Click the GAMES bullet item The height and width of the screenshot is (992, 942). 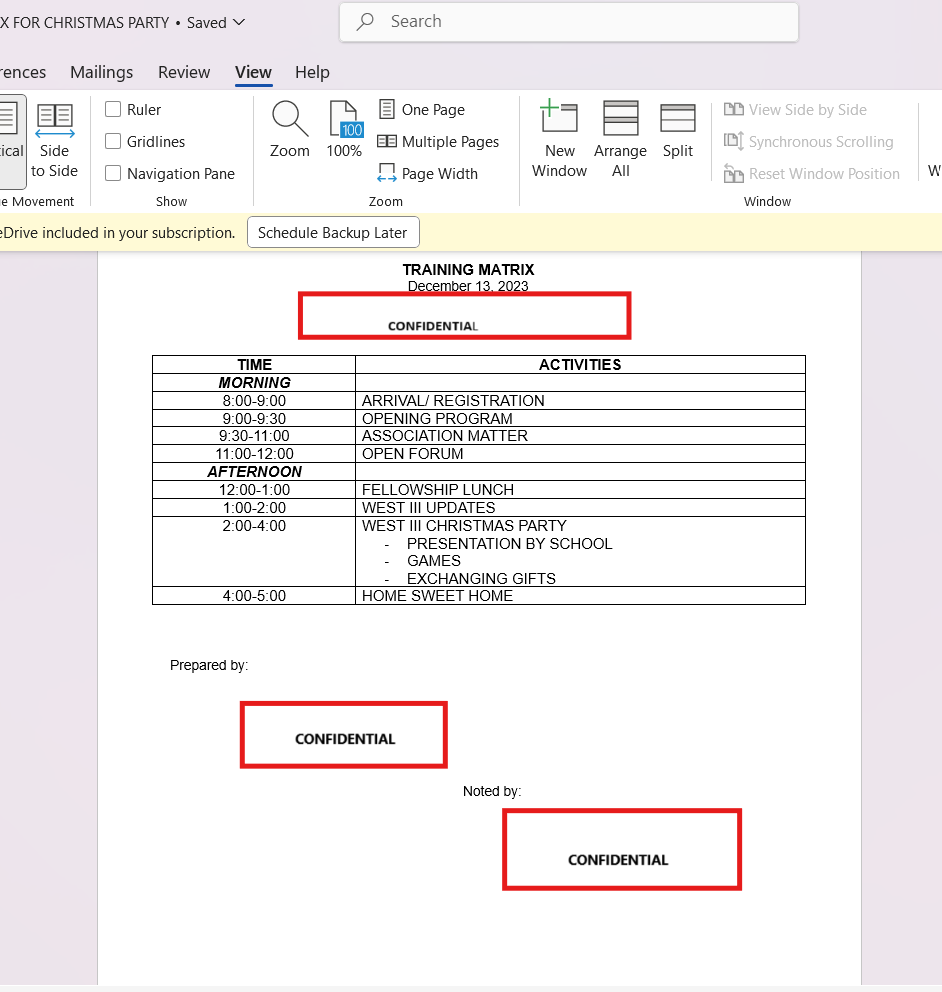[434, 561]
